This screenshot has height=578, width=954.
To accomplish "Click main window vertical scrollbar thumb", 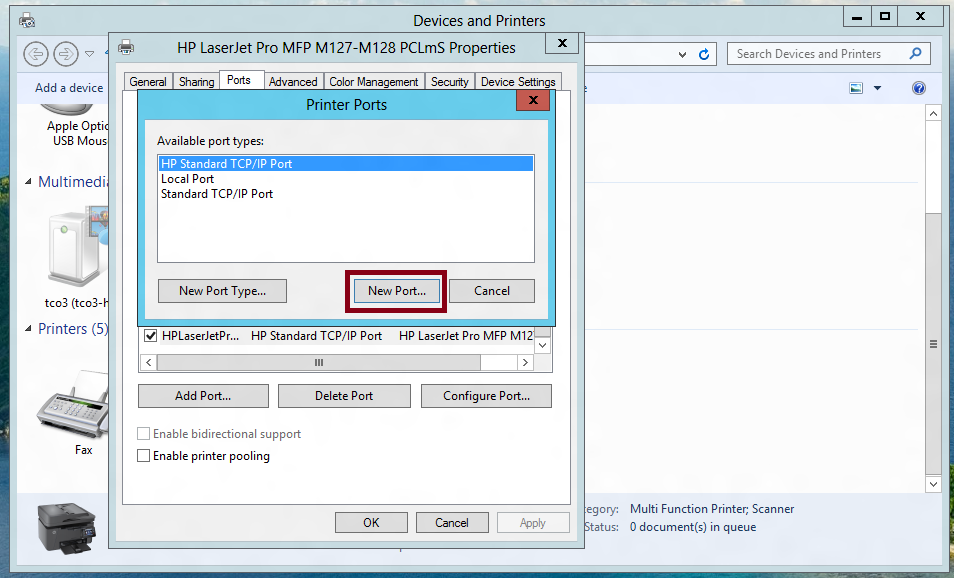I will point(933,344).
